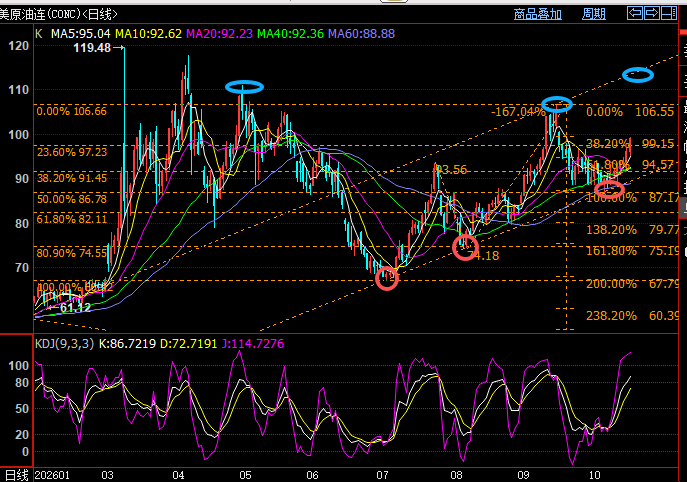Click the 138.20% 79.77 extension label
The width and height of the screenshot is (687, 482).
[x=633, y=230]
